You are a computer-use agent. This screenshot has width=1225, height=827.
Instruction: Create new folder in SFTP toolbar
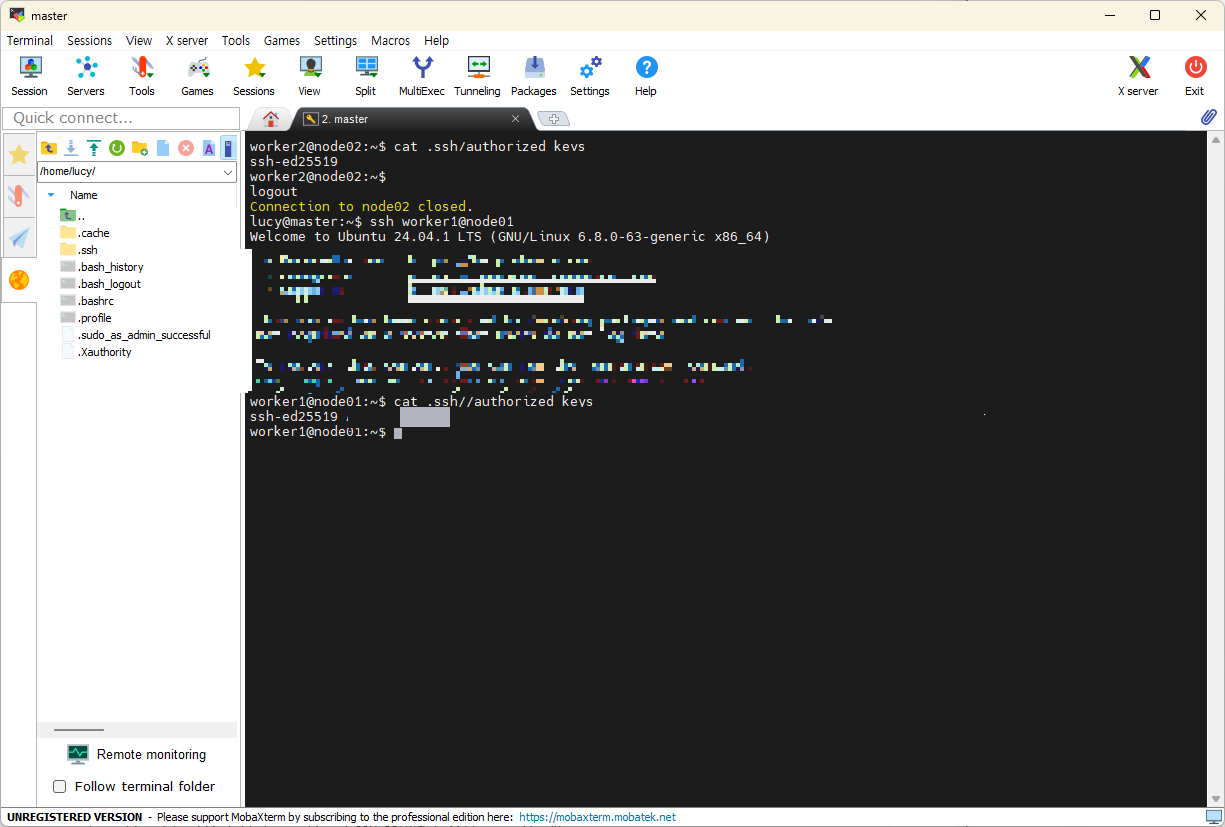(140, 148)
